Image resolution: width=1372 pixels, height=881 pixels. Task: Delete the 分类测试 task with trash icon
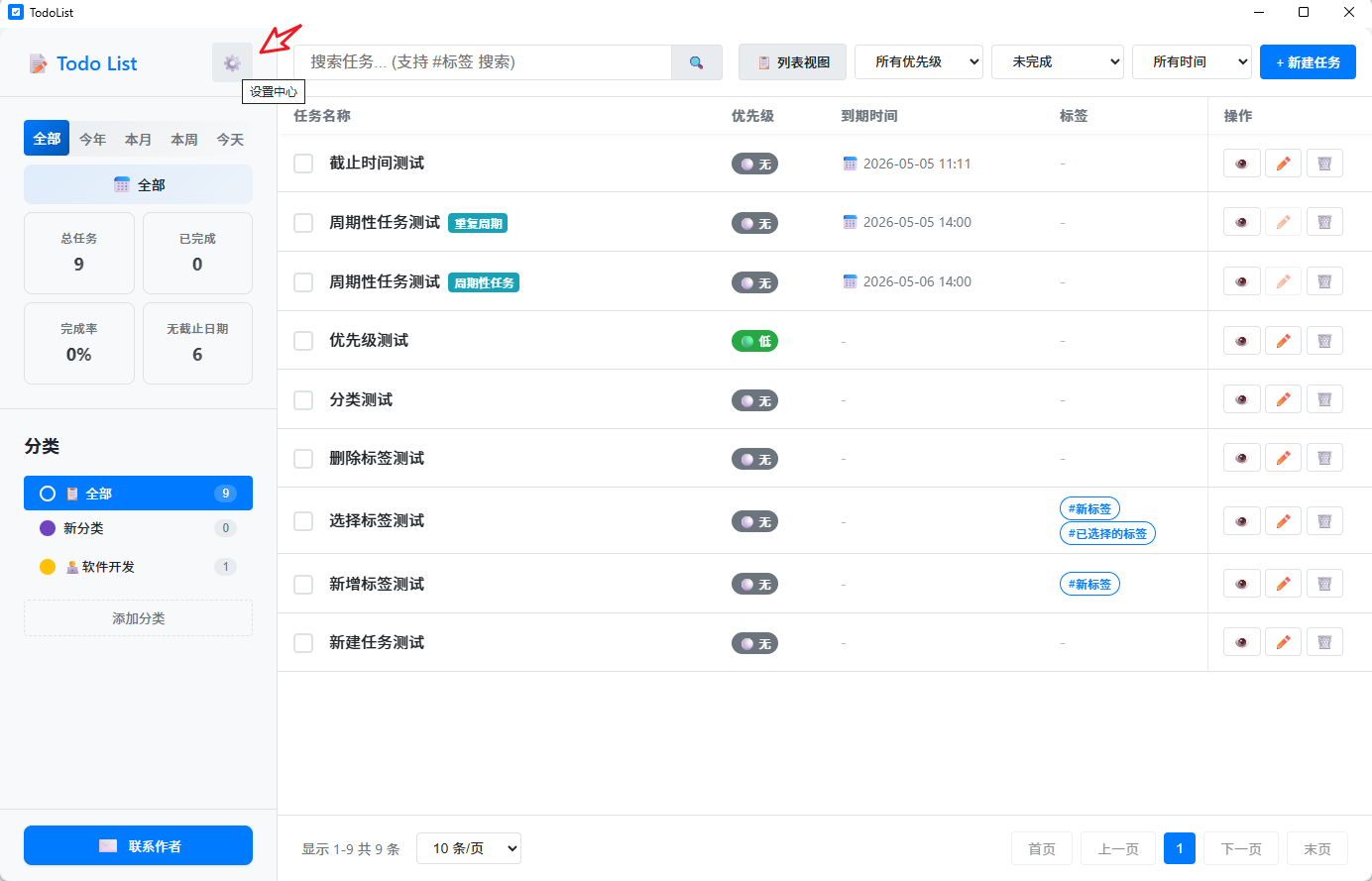click(1324, 399)
